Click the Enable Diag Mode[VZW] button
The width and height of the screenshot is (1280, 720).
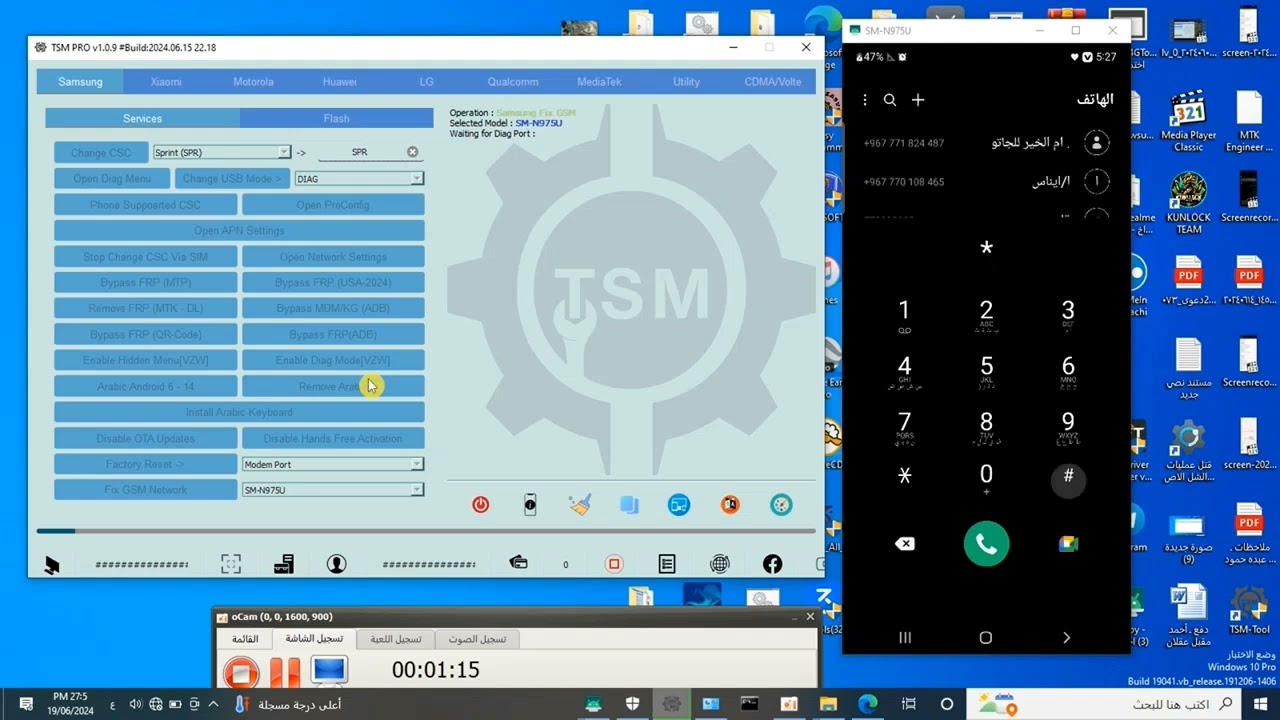click(333, 361)
